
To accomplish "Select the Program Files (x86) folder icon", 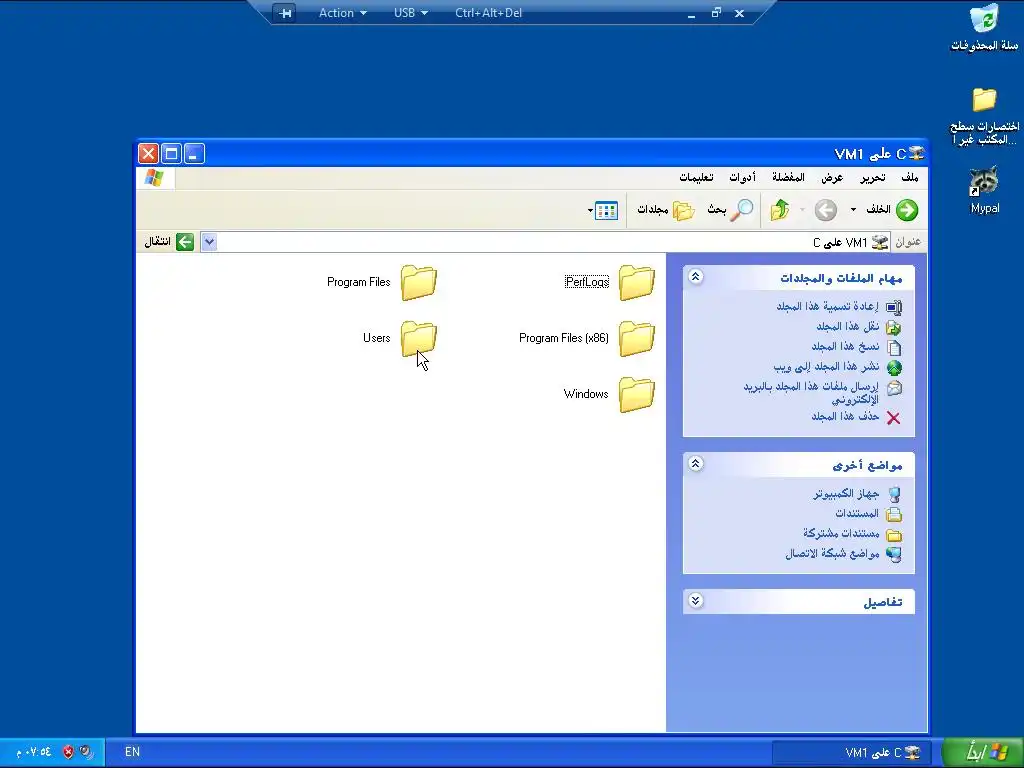I will [637, 338].
